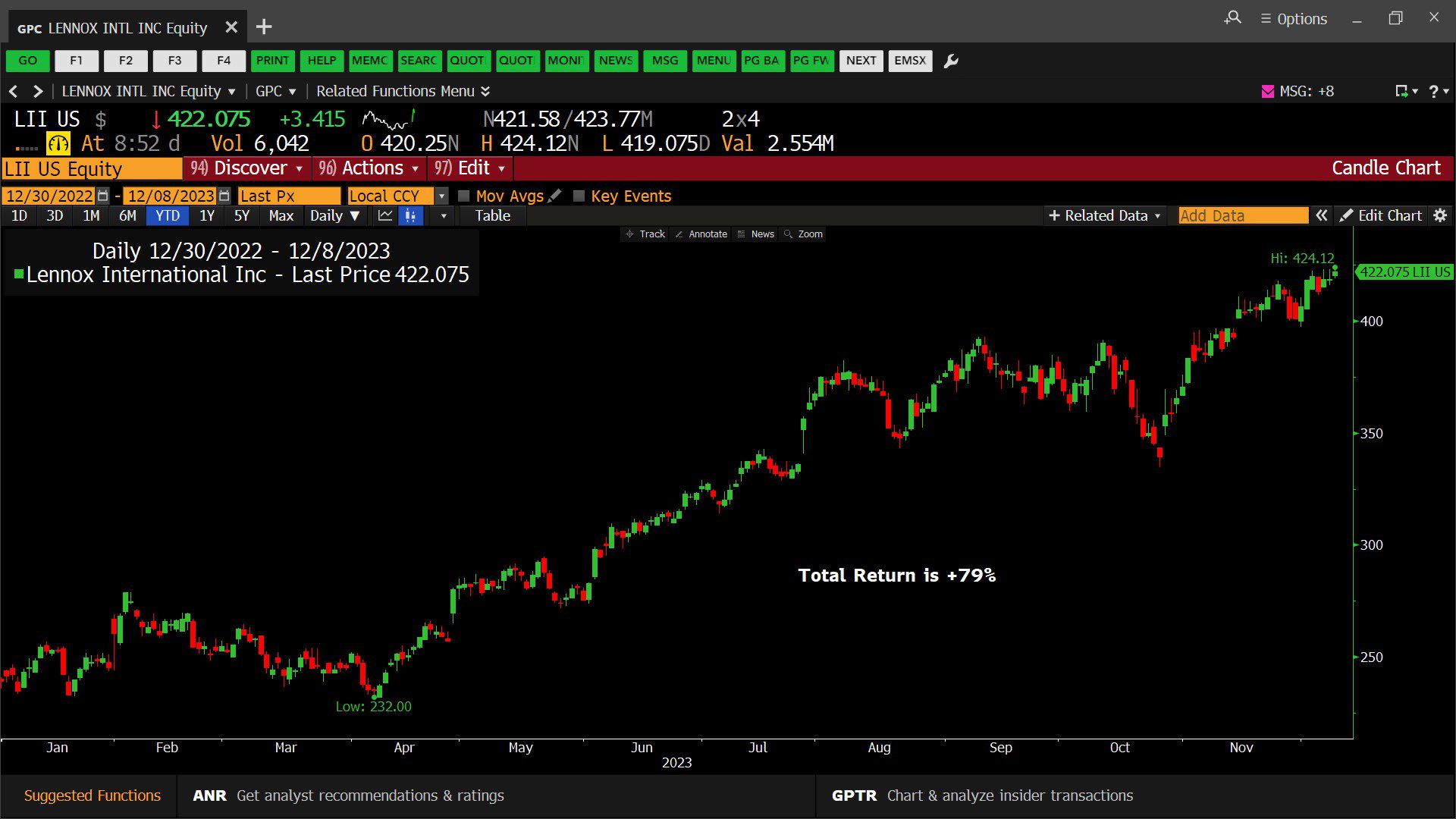
Task: Toggle the Annotate tool
Action: coord(701,234)
